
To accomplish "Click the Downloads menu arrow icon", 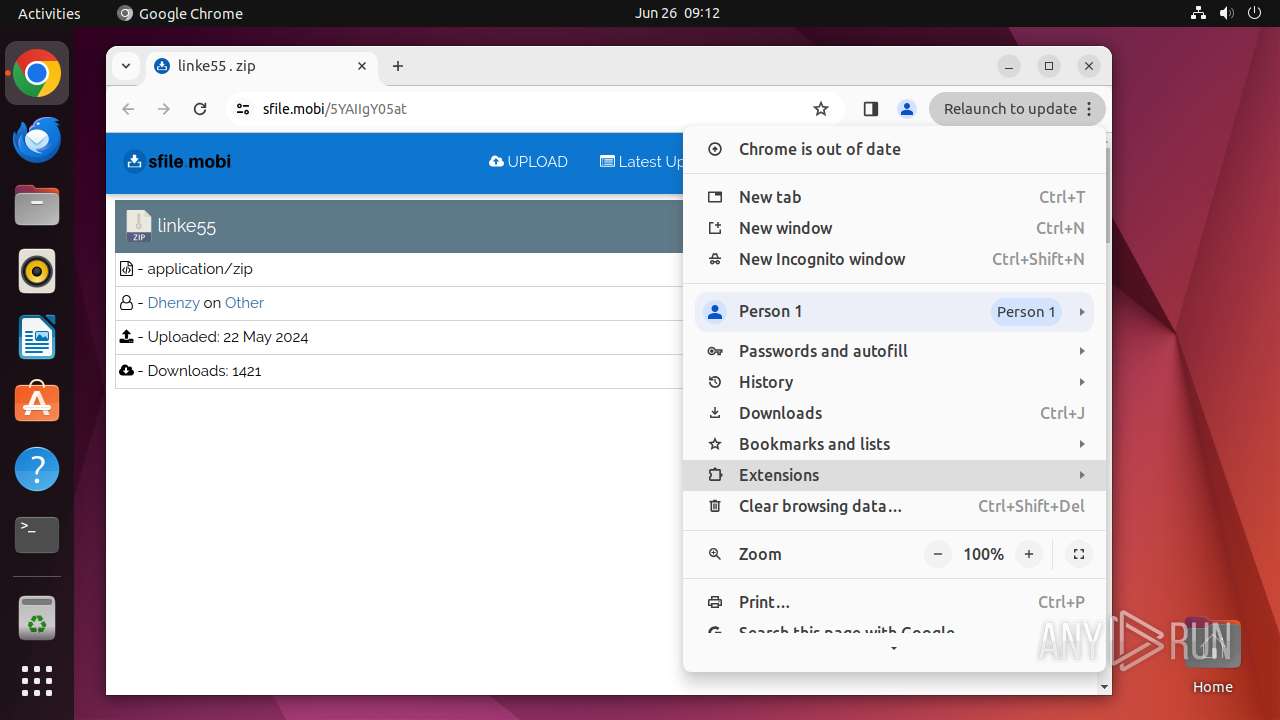I will [x=715, y=413].
